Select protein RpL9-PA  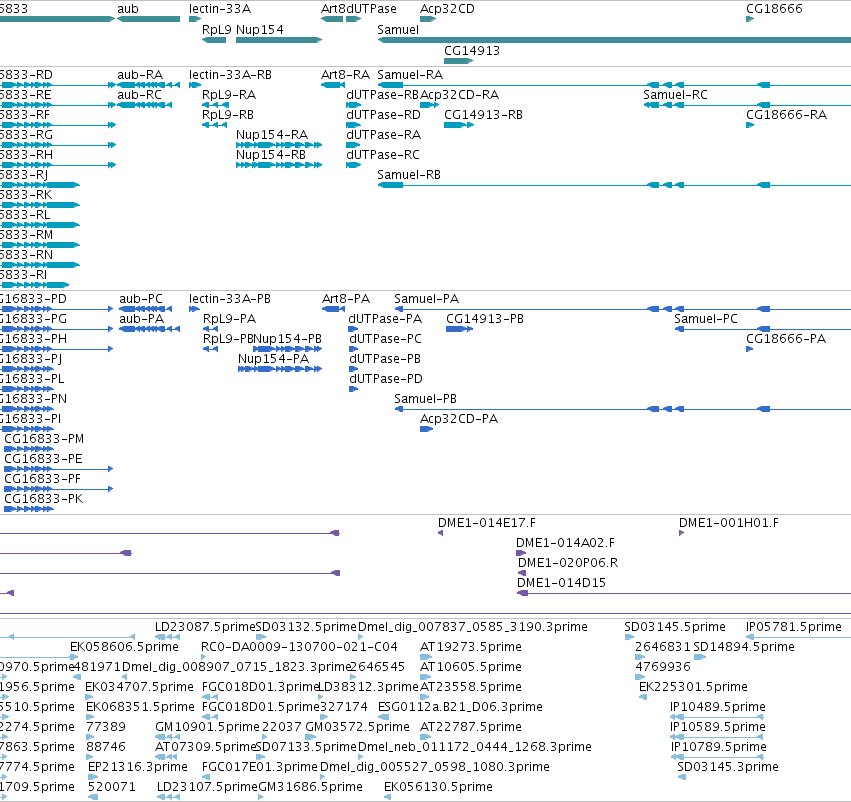[229, 319]
